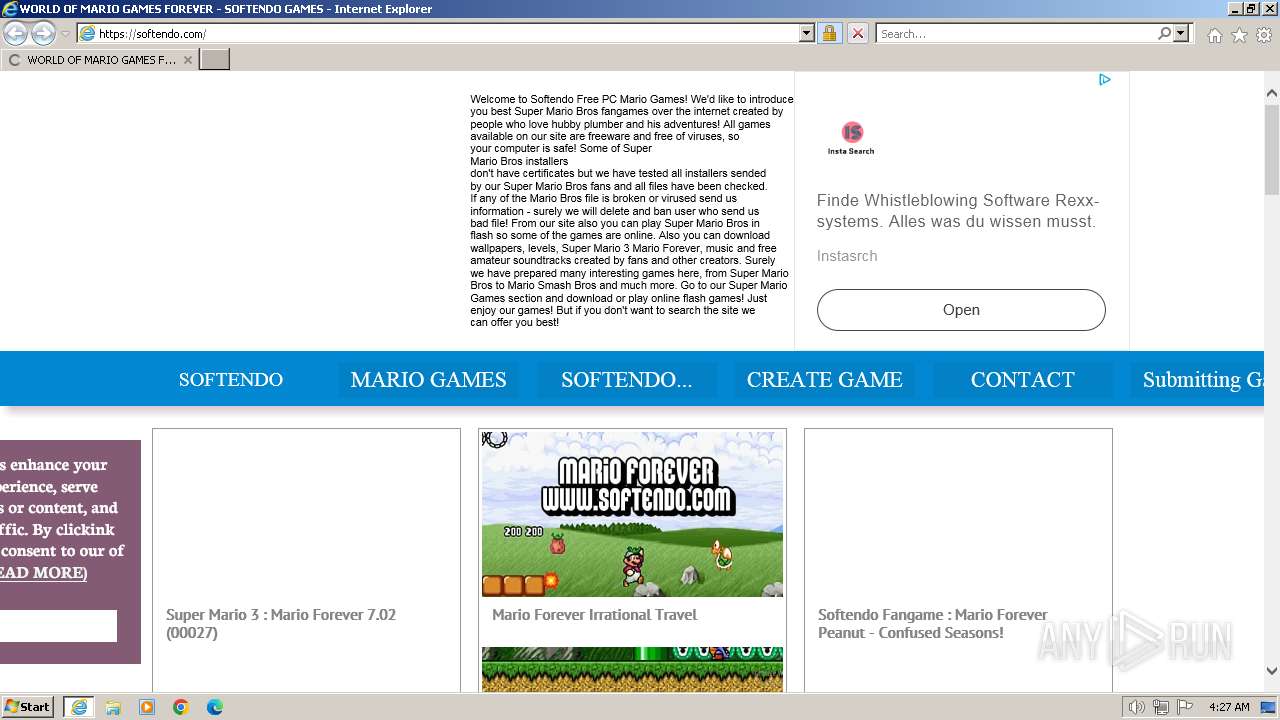
Task: Click the page scrollbar up arrow
Action: pos(1272,94)
